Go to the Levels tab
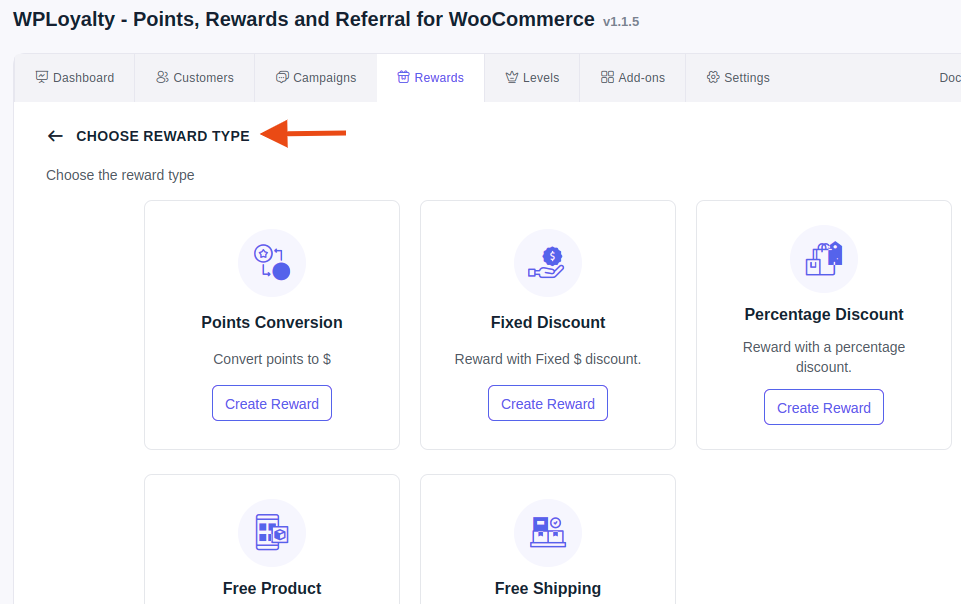Viewport: 961px width, 604px height. [532, 78]
